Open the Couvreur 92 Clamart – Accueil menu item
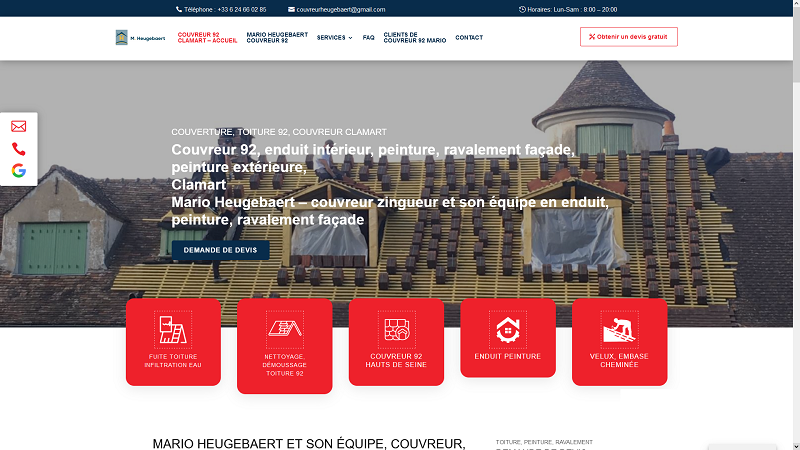The width and height of the screenshot is (800, 450). point(207,38)
